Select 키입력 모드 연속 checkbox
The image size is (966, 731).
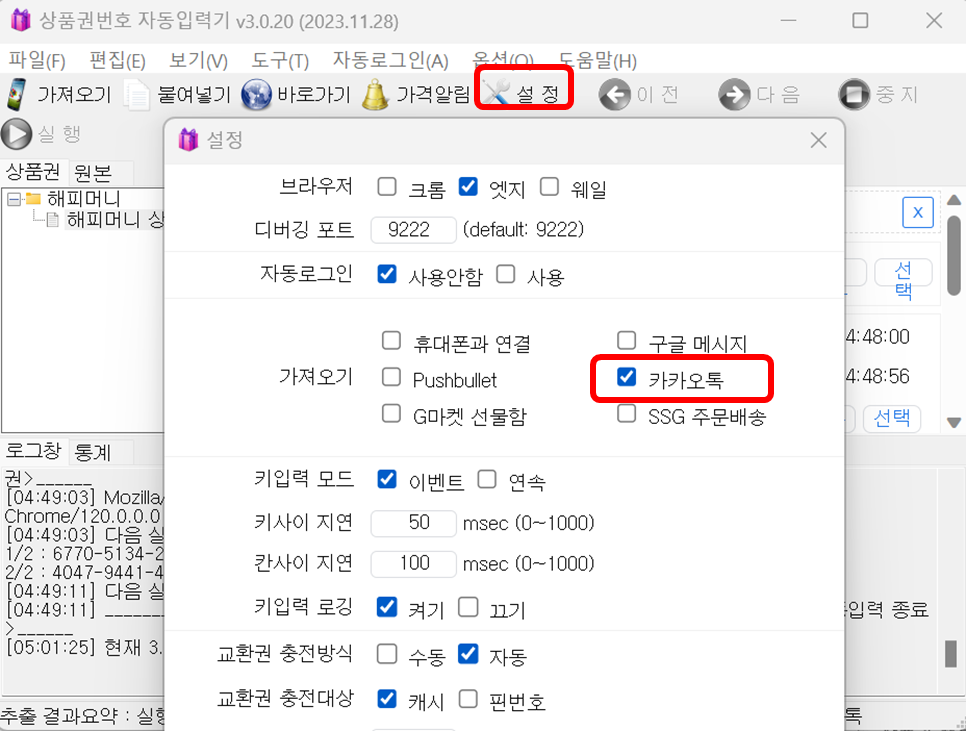pyautogui.click(x=487, y=479)
